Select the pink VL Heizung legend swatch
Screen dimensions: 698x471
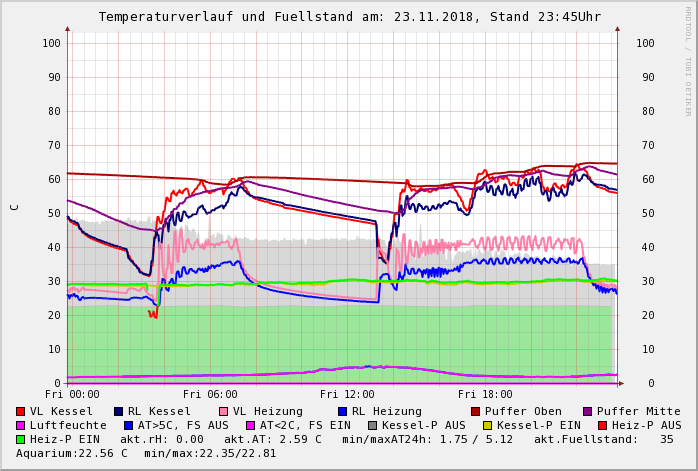(x=224, y=411)
